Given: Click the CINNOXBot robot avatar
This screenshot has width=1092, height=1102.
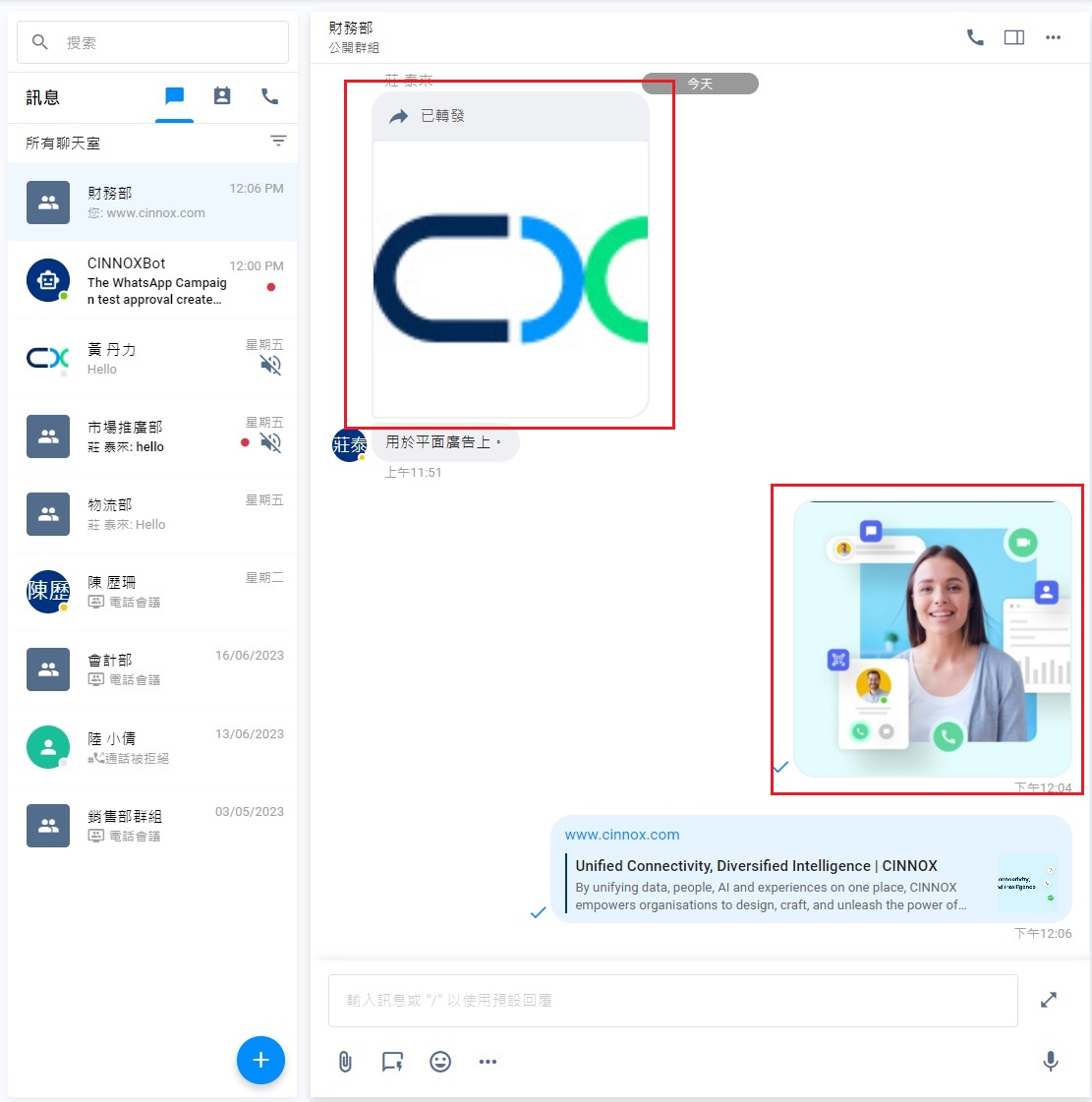Looking at the screenshot, I should tap(48, 280).
